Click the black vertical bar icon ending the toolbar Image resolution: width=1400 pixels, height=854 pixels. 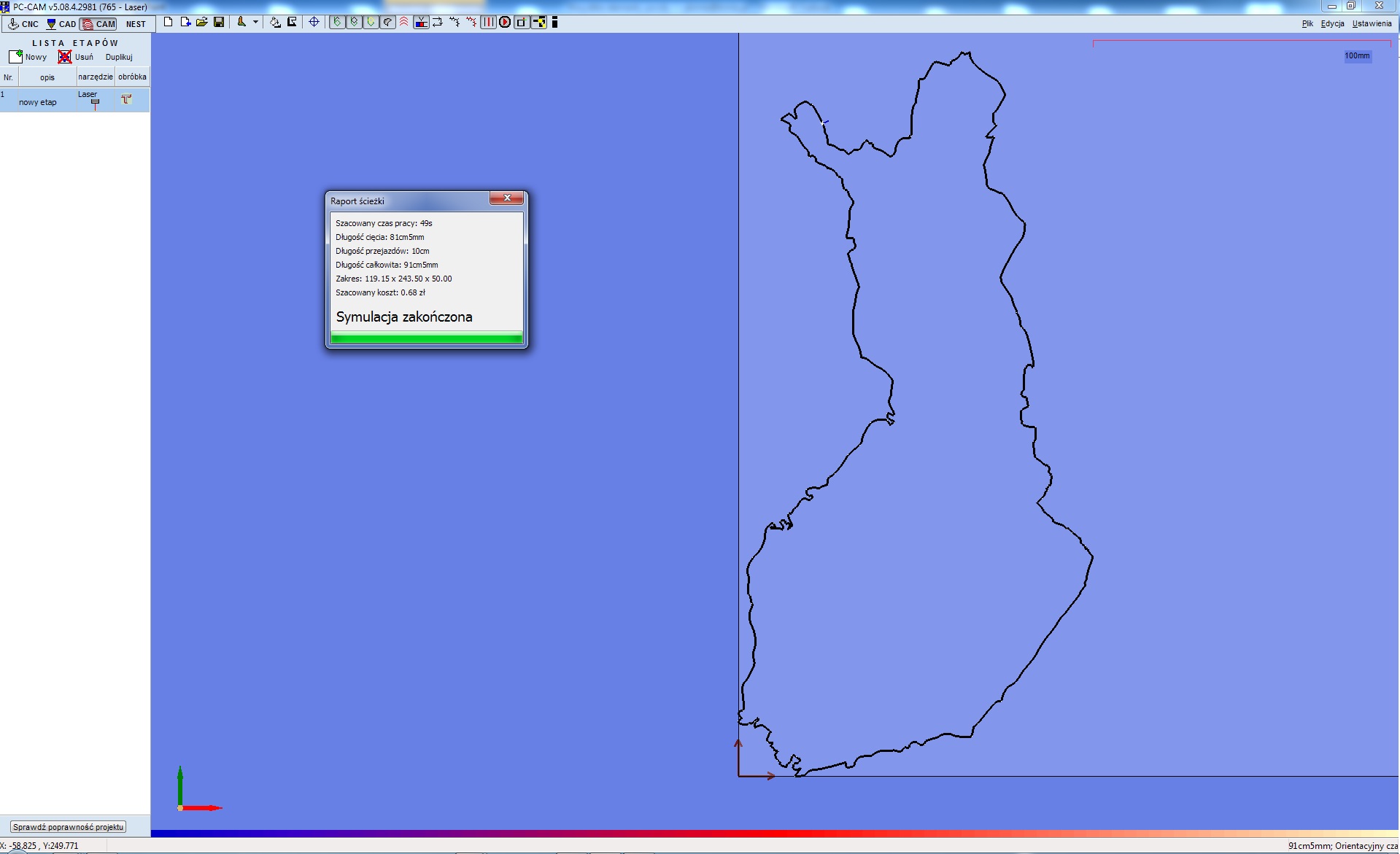pyautogui.click(x=554, y=22)
